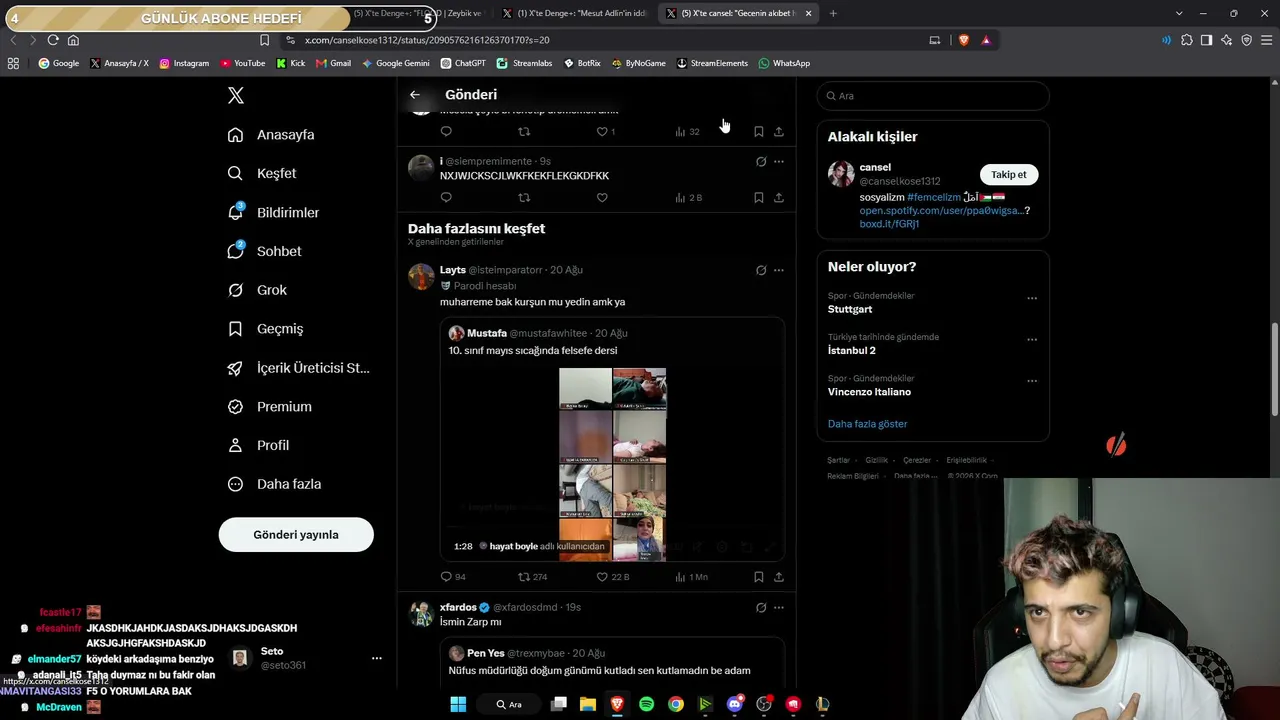Open the Streamlabs bookmark
The image size is (1280, 720).
[x=525, y=63]
